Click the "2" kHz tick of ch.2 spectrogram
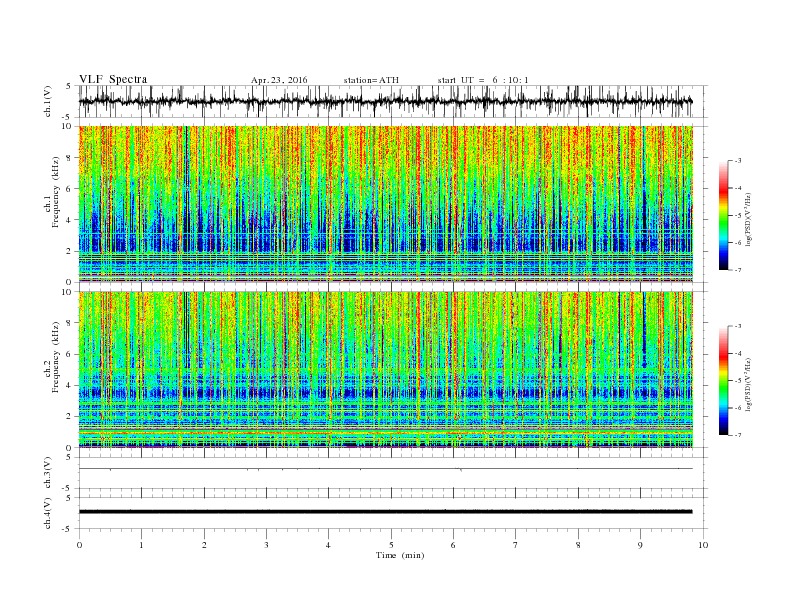 click(70, 417)
